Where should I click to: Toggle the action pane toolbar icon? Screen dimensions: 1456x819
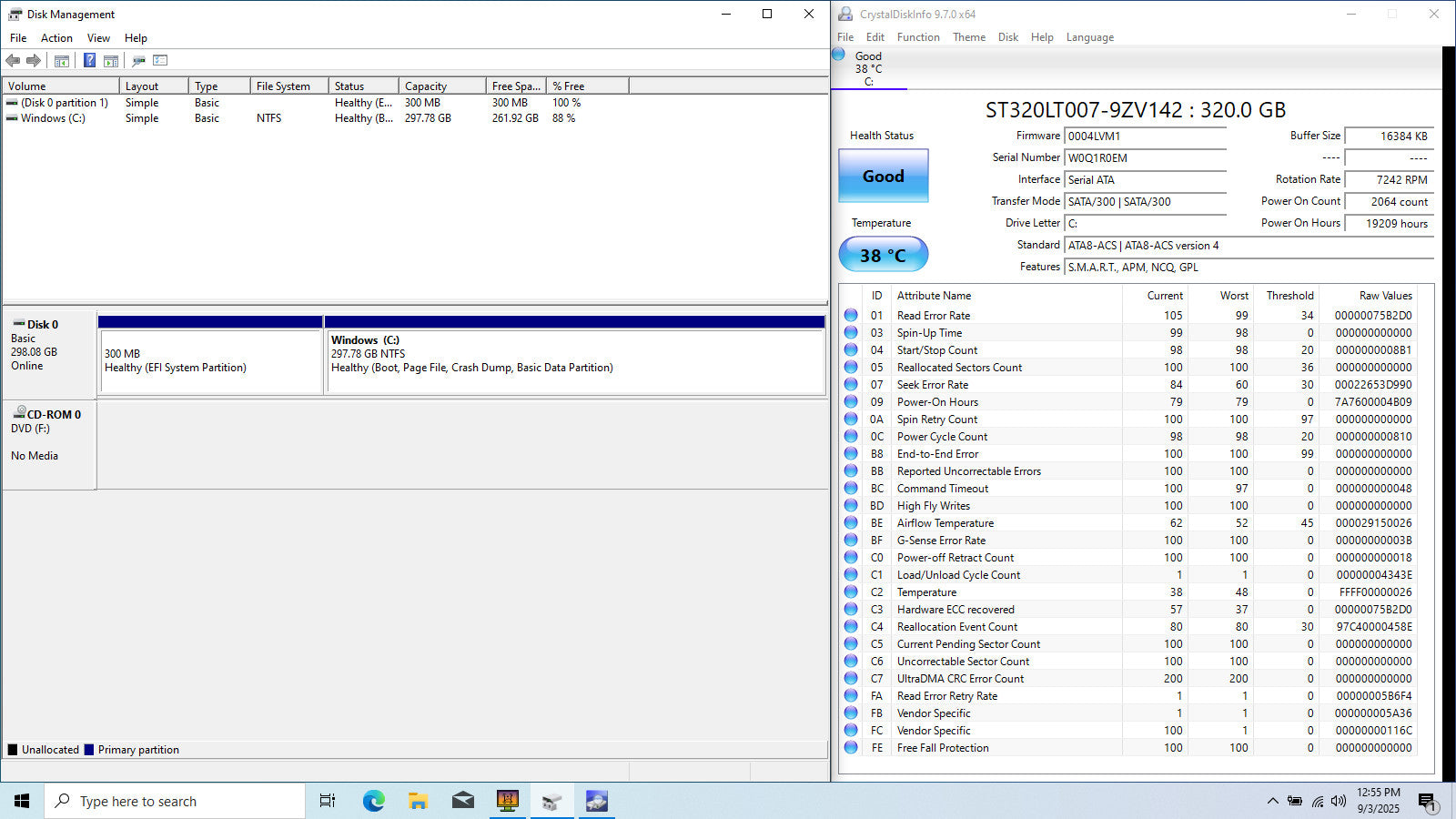click(111, 61)
